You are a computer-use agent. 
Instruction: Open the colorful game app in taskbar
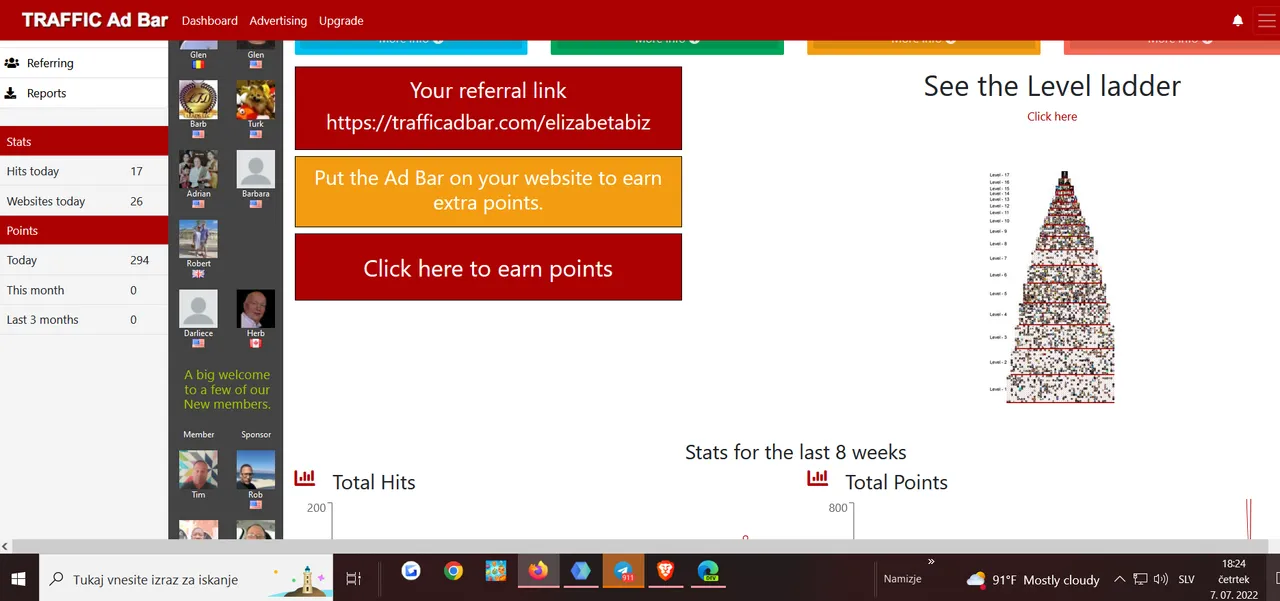[496, 571]
